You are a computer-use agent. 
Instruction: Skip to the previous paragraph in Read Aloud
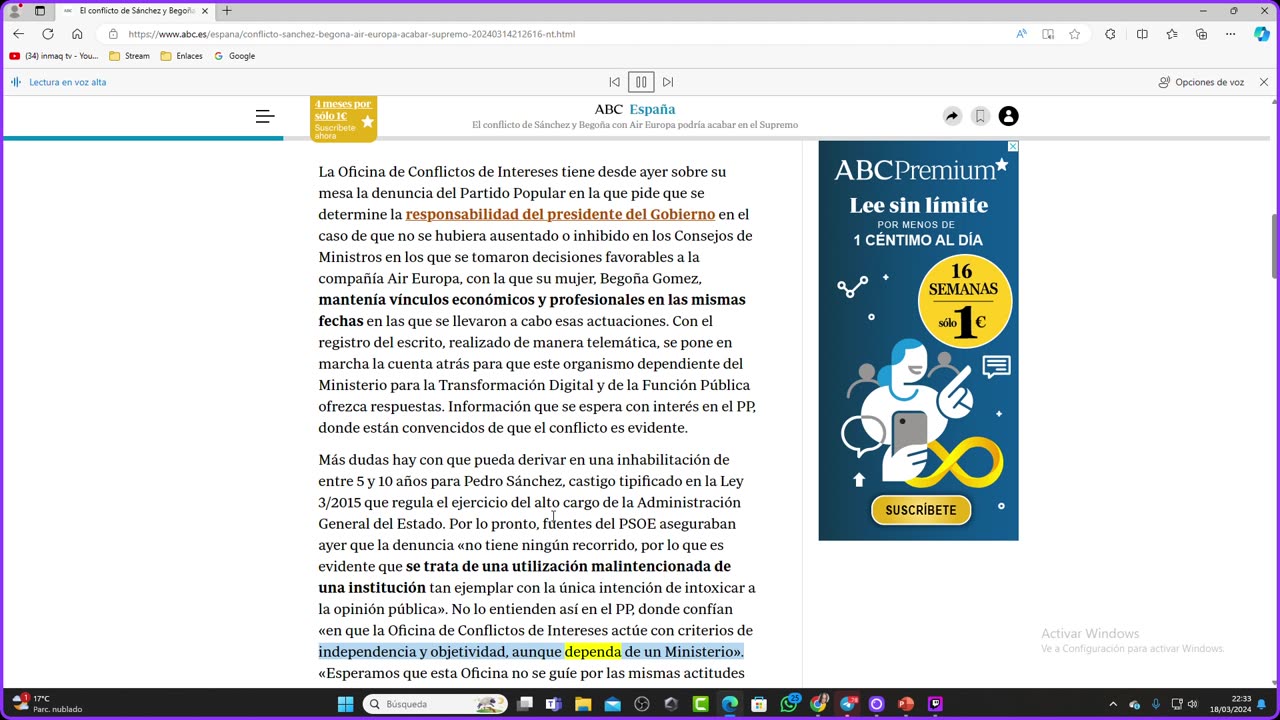tap(614, 82)
